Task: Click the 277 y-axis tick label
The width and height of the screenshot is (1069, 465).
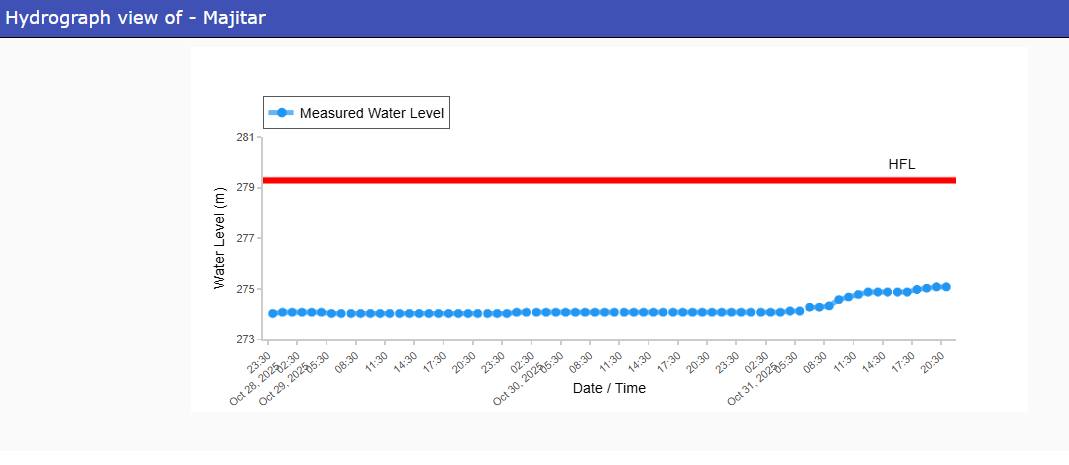Action: tap(247, 239)
